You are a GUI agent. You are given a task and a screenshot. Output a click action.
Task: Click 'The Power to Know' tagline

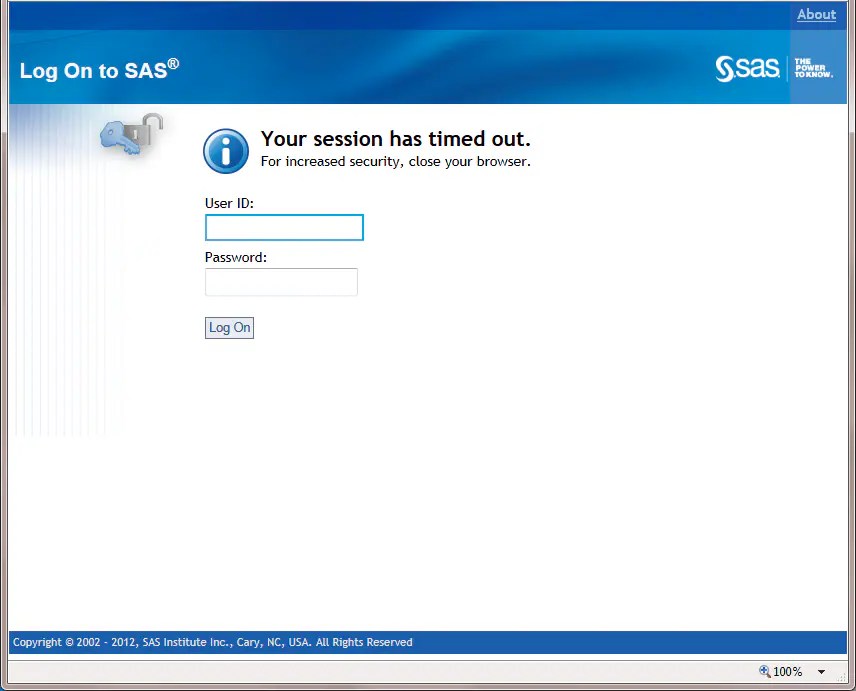813,68
